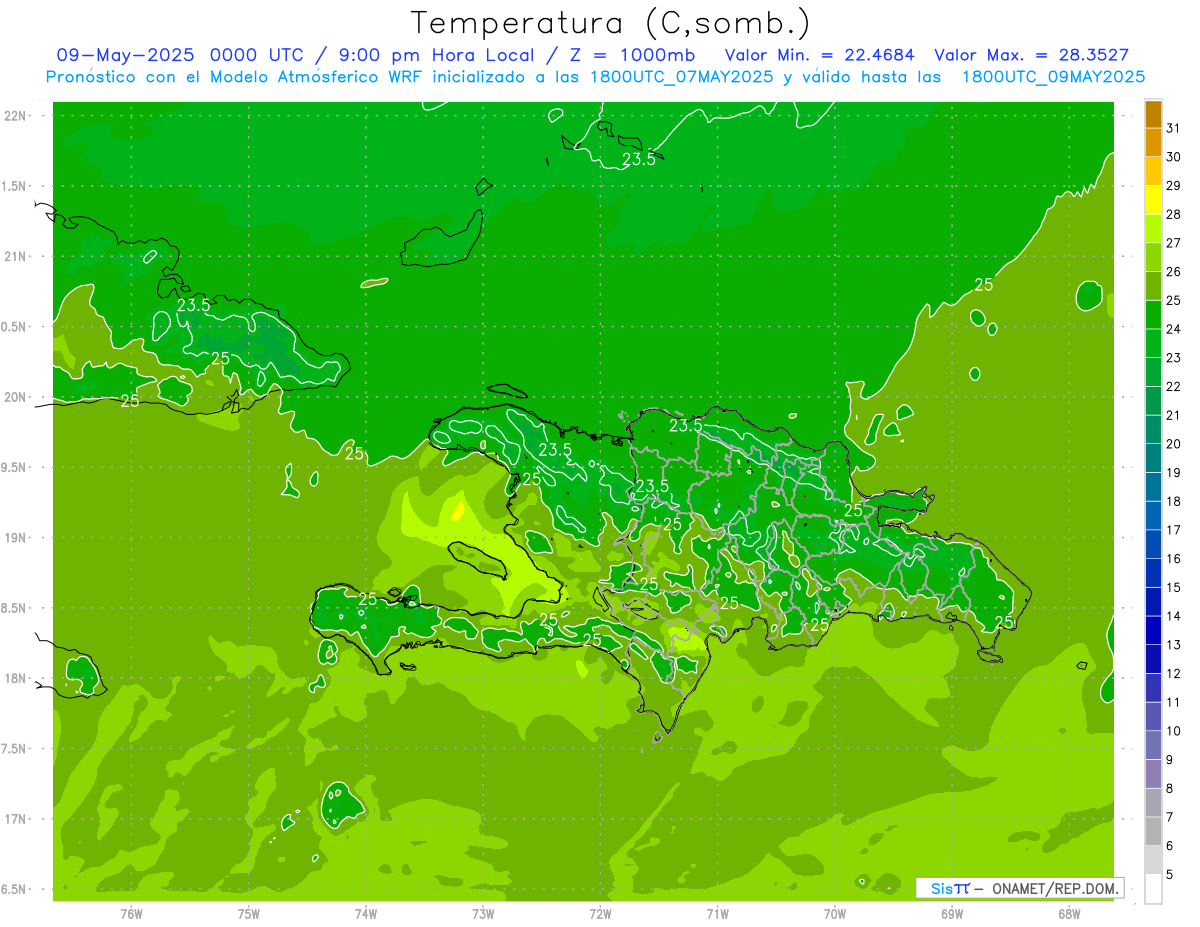
Task: Click the color bar label '5'
Action: 1170,875
